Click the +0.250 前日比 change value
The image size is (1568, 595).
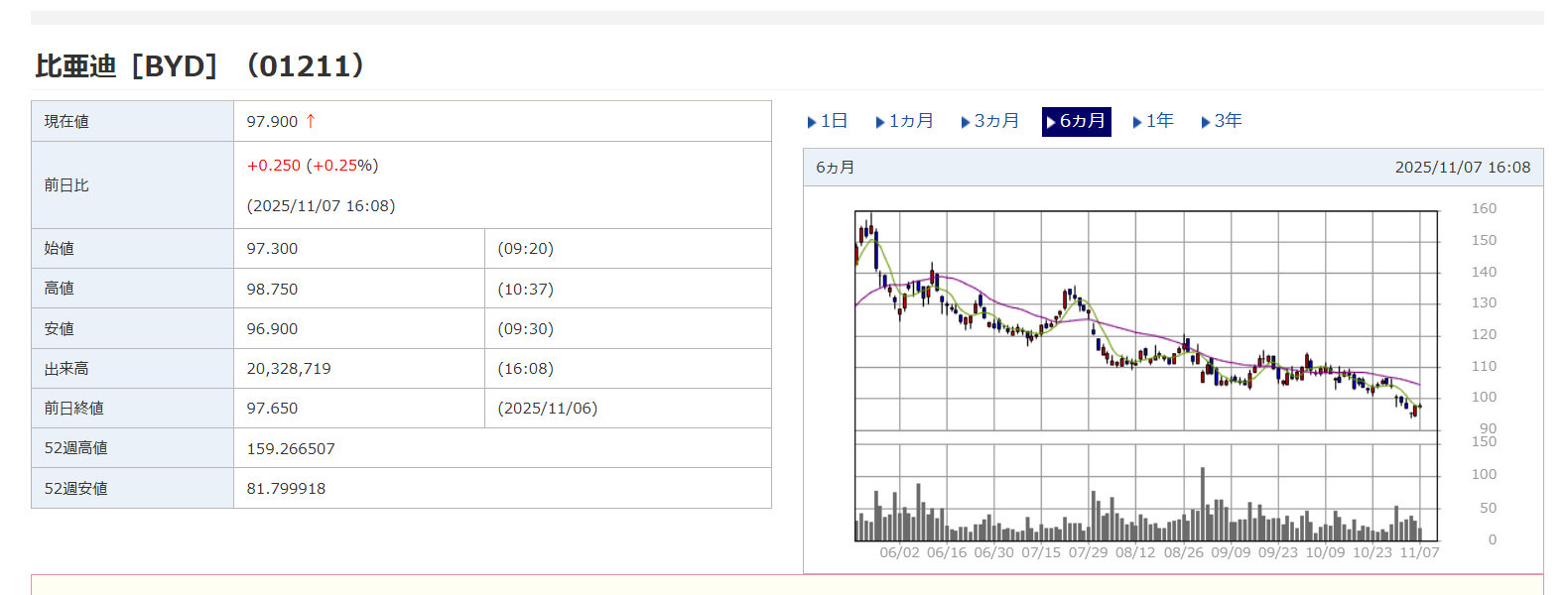coord(274,166)
